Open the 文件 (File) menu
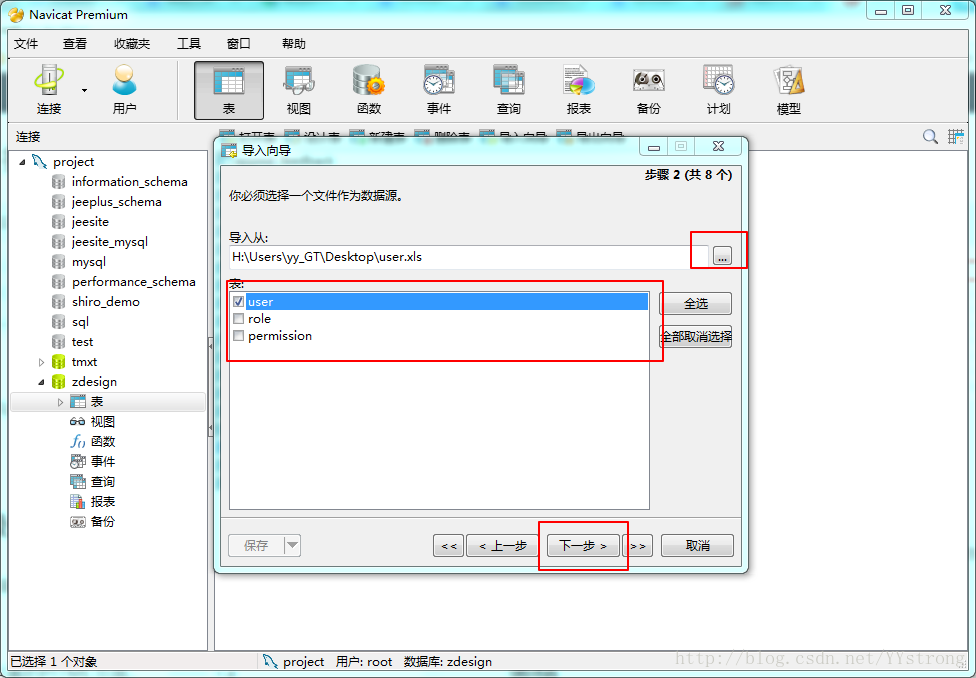 [x=26, y=44]
